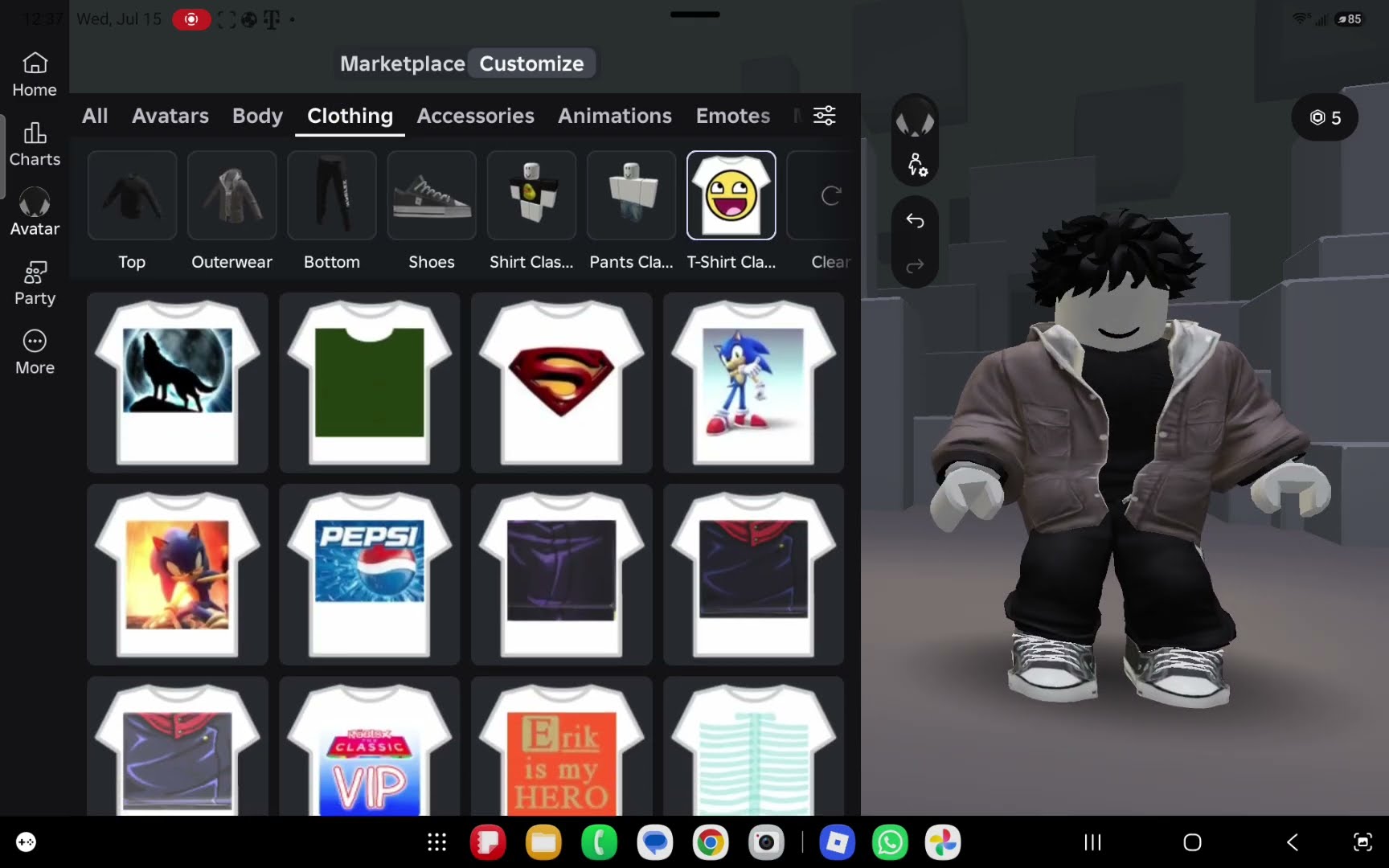The width and height of the screenshot is (1389, 868).
Task: Select the Shirt Classic category
Action: coord(531,212)
